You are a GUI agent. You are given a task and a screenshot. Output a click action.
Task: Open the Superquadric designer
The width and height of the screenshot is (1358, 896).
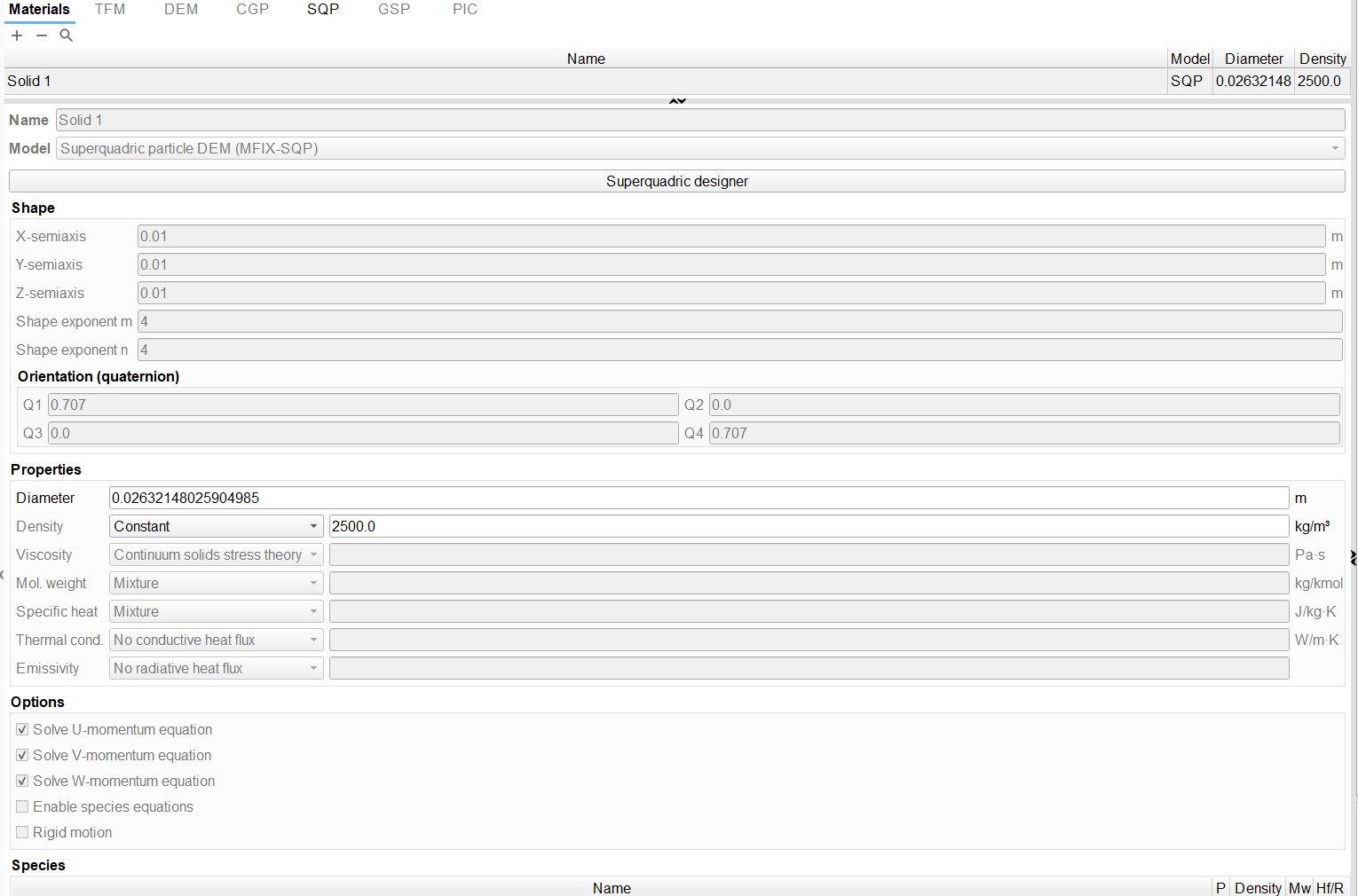676,181
